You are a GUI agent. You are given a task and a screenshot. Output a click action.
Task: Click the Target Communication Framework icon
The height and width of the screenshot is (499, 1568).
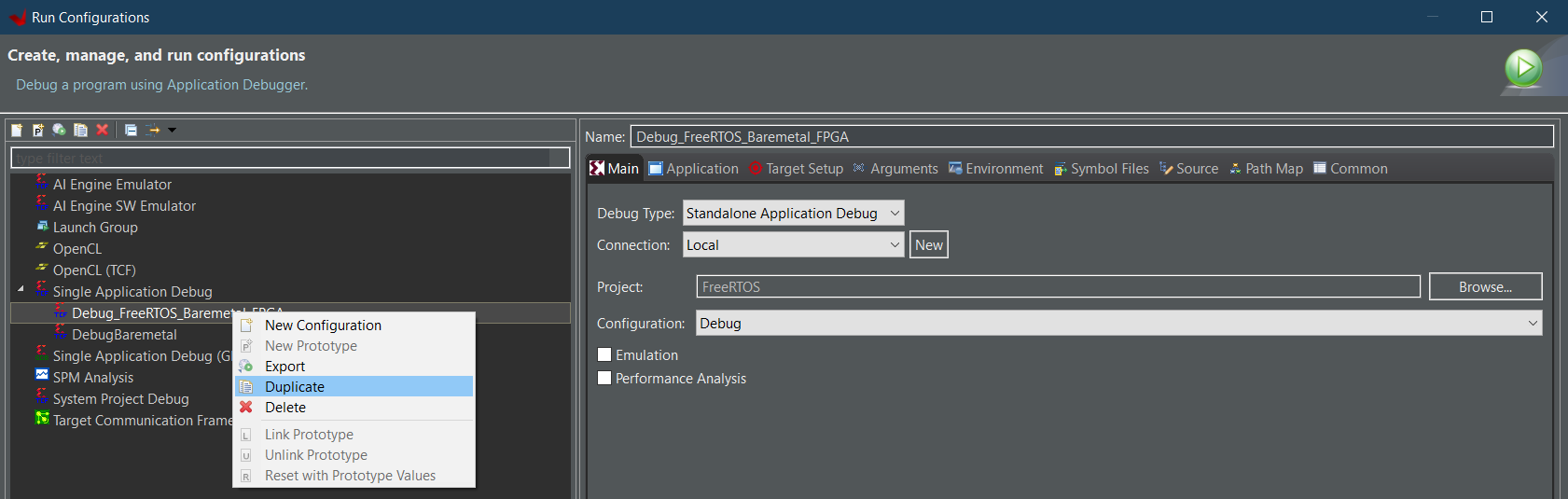pyautogui.click(x=42, y=420)
